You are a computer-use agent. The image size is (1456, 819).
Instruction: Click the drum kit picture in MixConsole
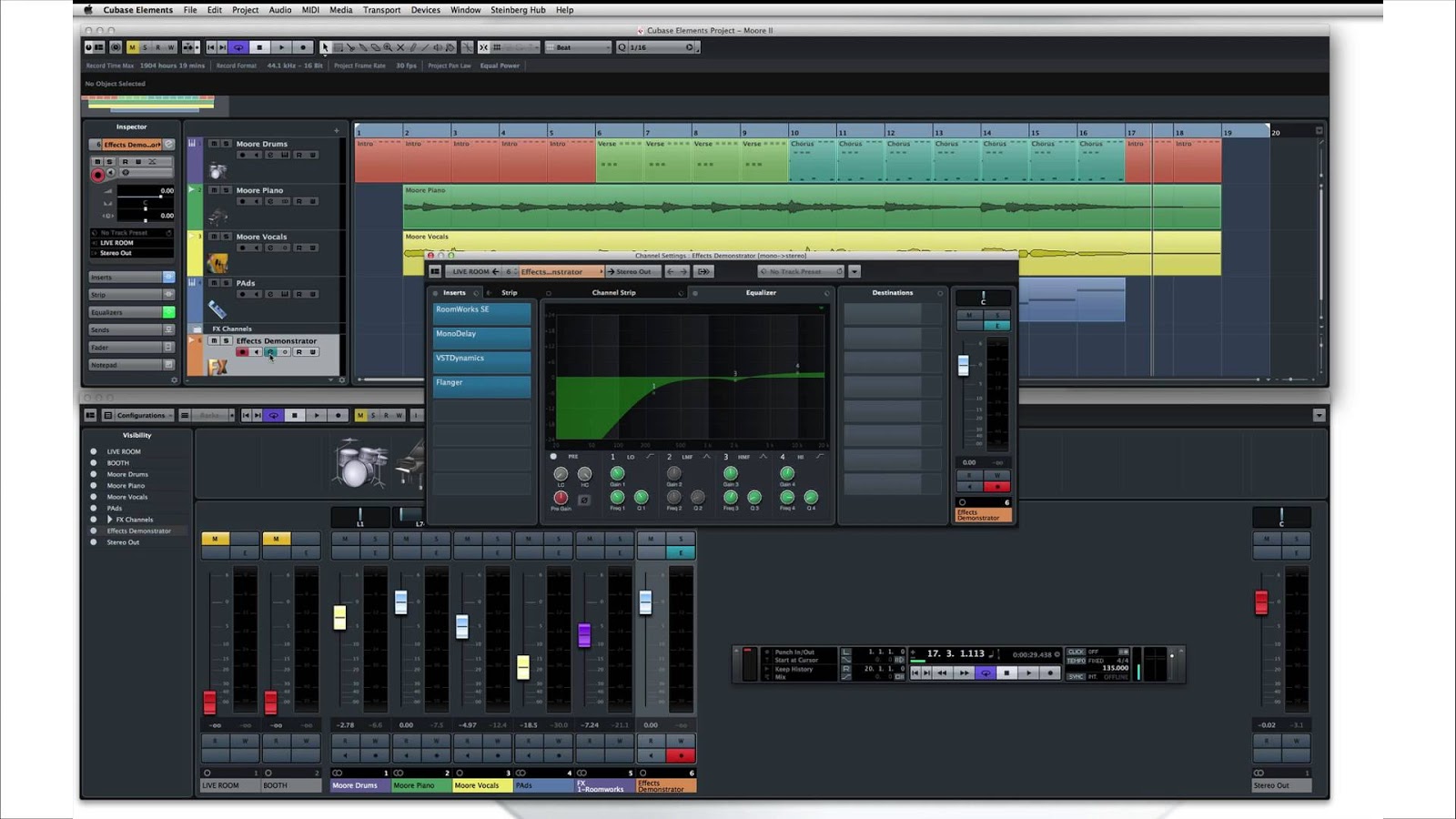click(x=360, y=463)
